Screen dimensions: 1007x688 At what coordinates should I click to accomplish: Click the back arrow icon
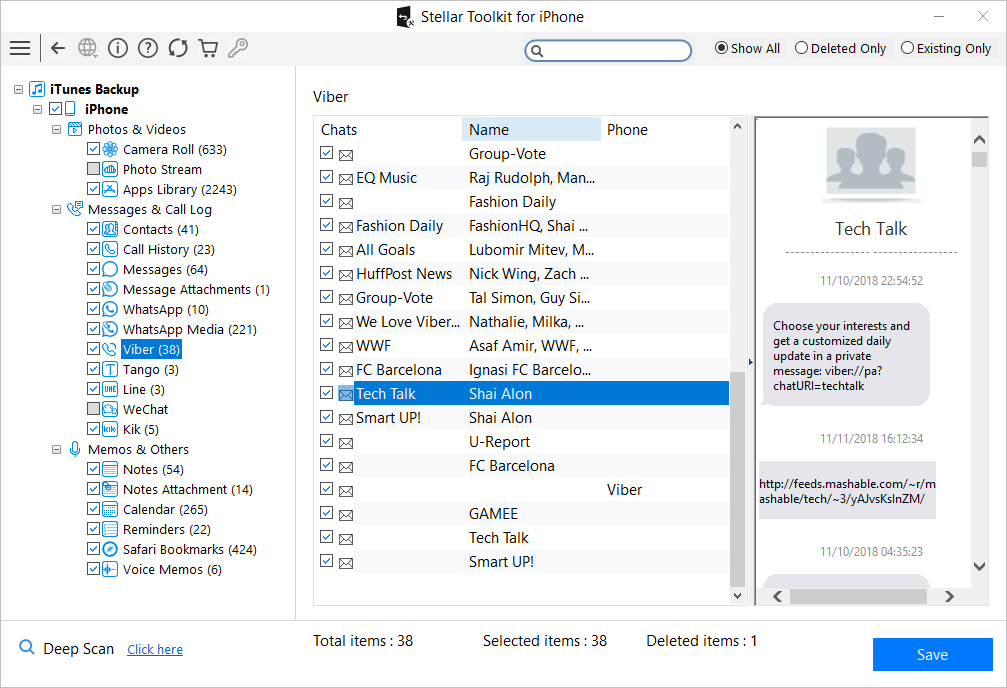58,48
